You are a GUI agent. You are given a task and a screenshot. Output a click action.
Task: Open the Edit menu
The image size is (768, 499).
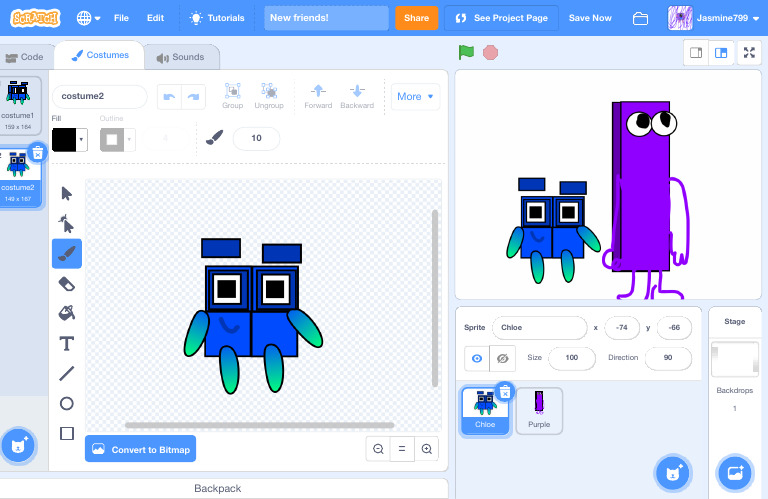point(155,18)
